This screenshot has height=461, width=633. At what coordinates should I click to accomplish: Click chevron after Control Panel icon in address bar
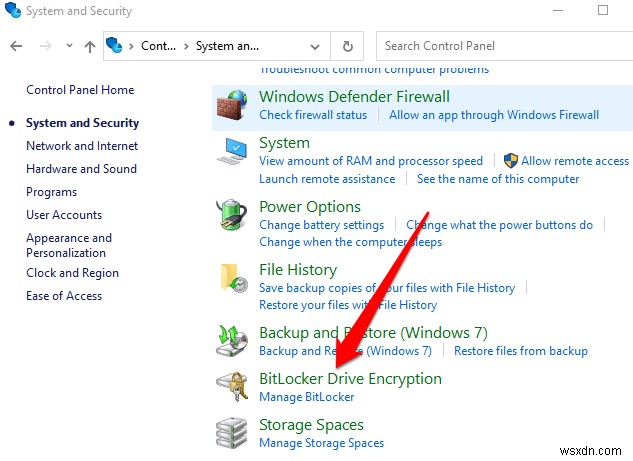[x=131, y=46]
